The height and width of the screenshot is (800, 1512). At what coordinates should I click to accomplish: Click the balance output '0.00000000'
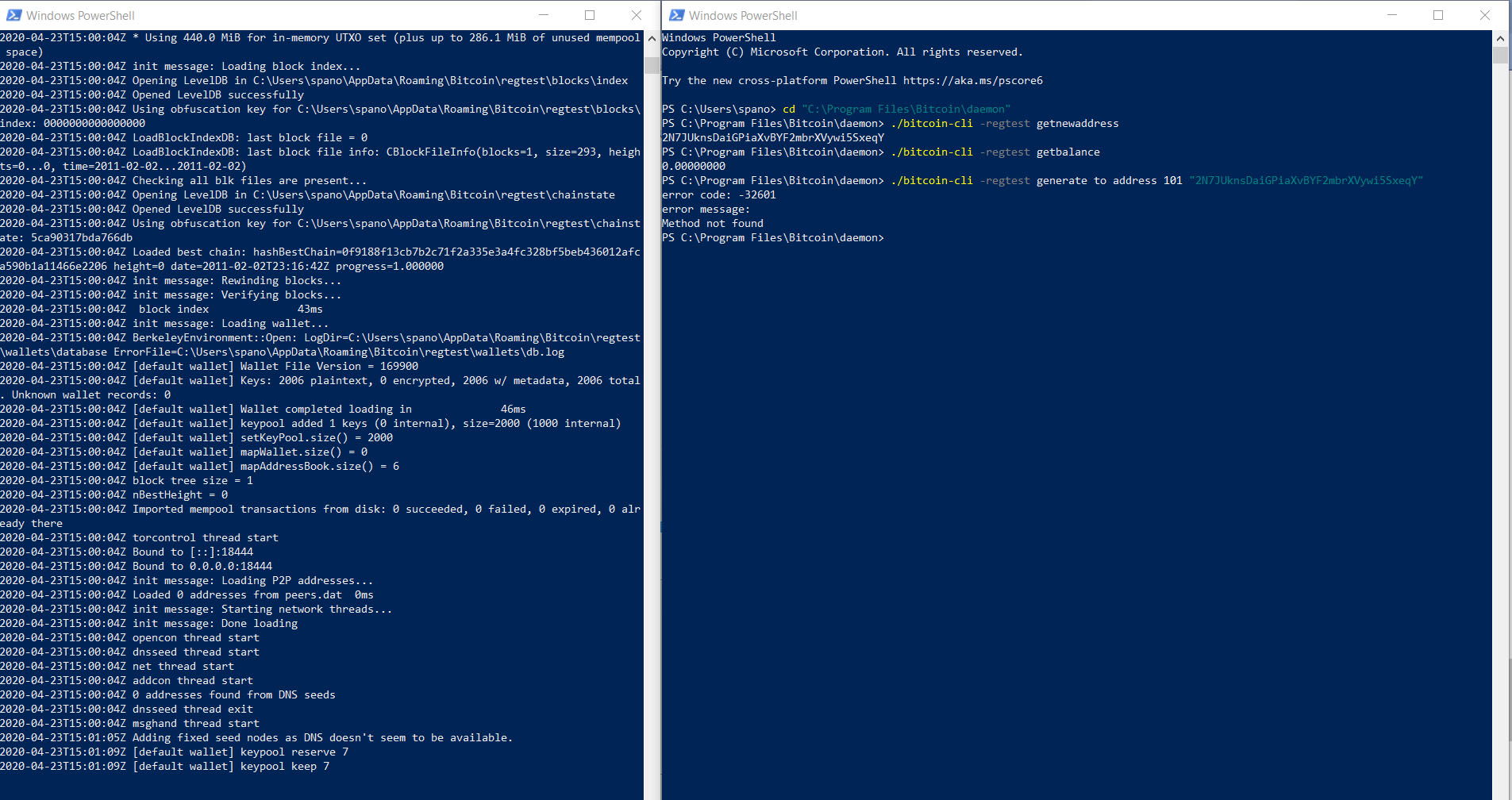[x=694, y=166]
